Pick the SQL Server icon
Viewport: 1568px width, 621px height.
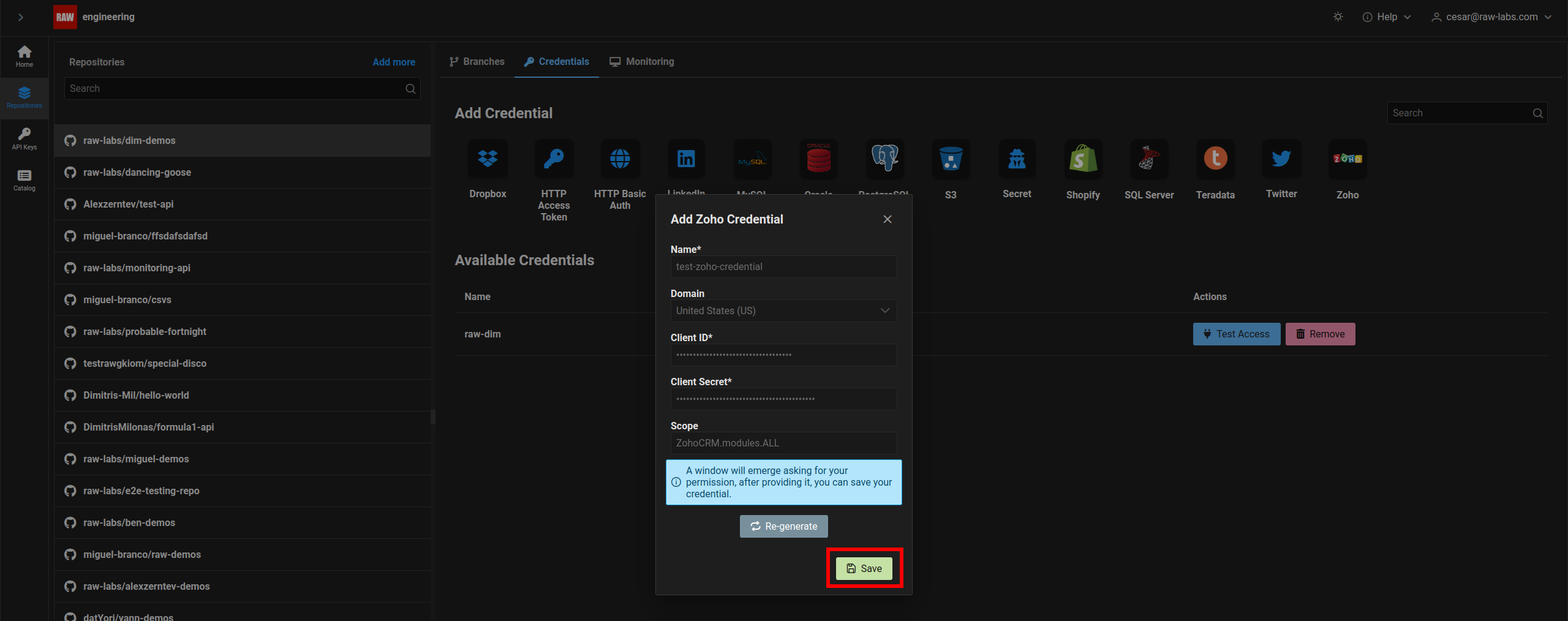(1149, 159)
